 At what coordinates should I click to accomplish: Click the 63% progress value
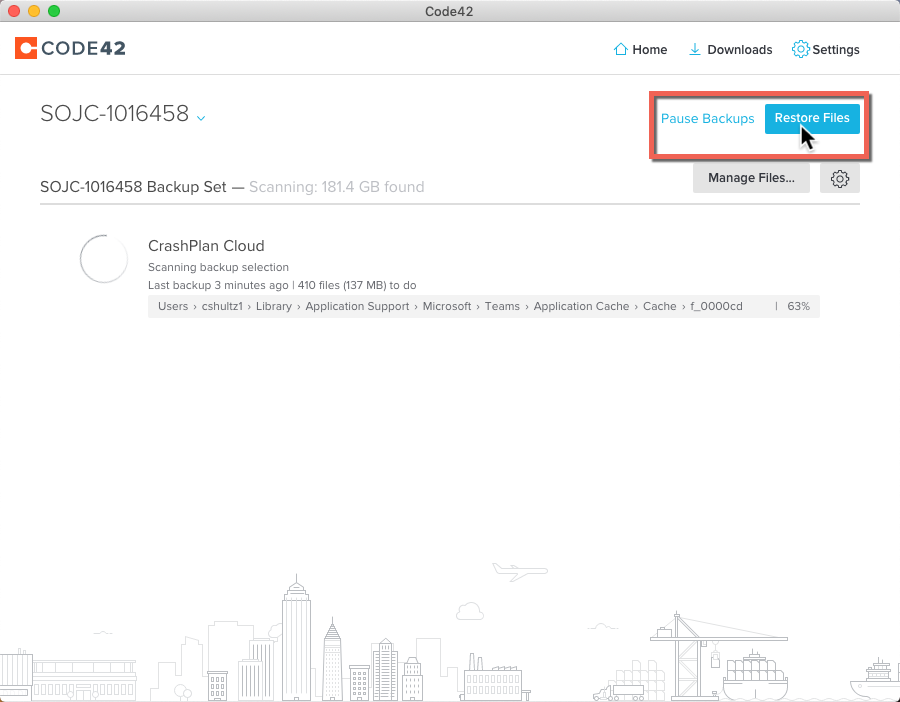click(798, 307)
